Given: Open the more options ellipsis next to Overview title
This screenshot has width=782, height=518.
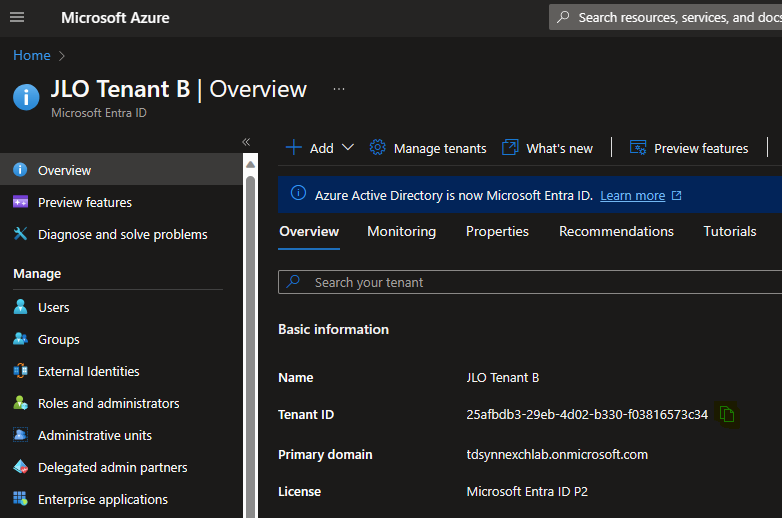Looking at the screenshot, I should click(339, 89).
